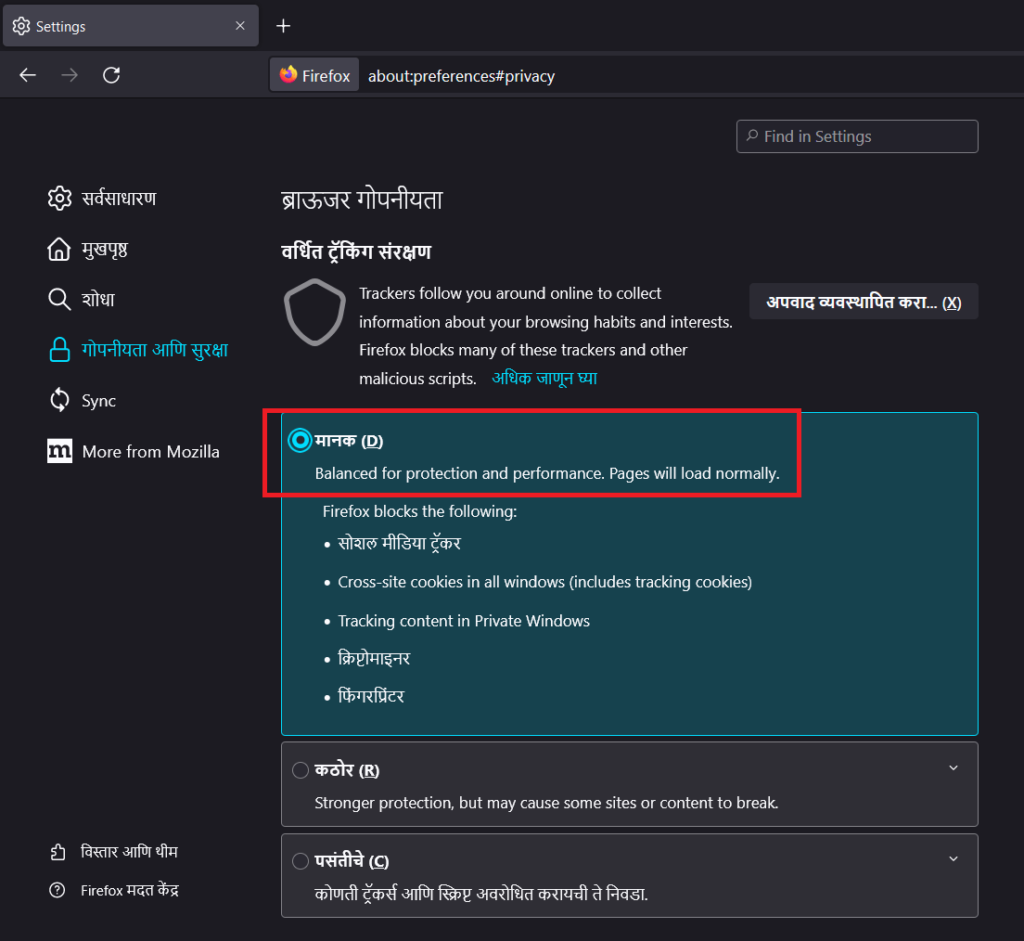The width and height of the screenshot is (1024, 941).
Task: Reload the current page
Action: (x=112, y=75)
